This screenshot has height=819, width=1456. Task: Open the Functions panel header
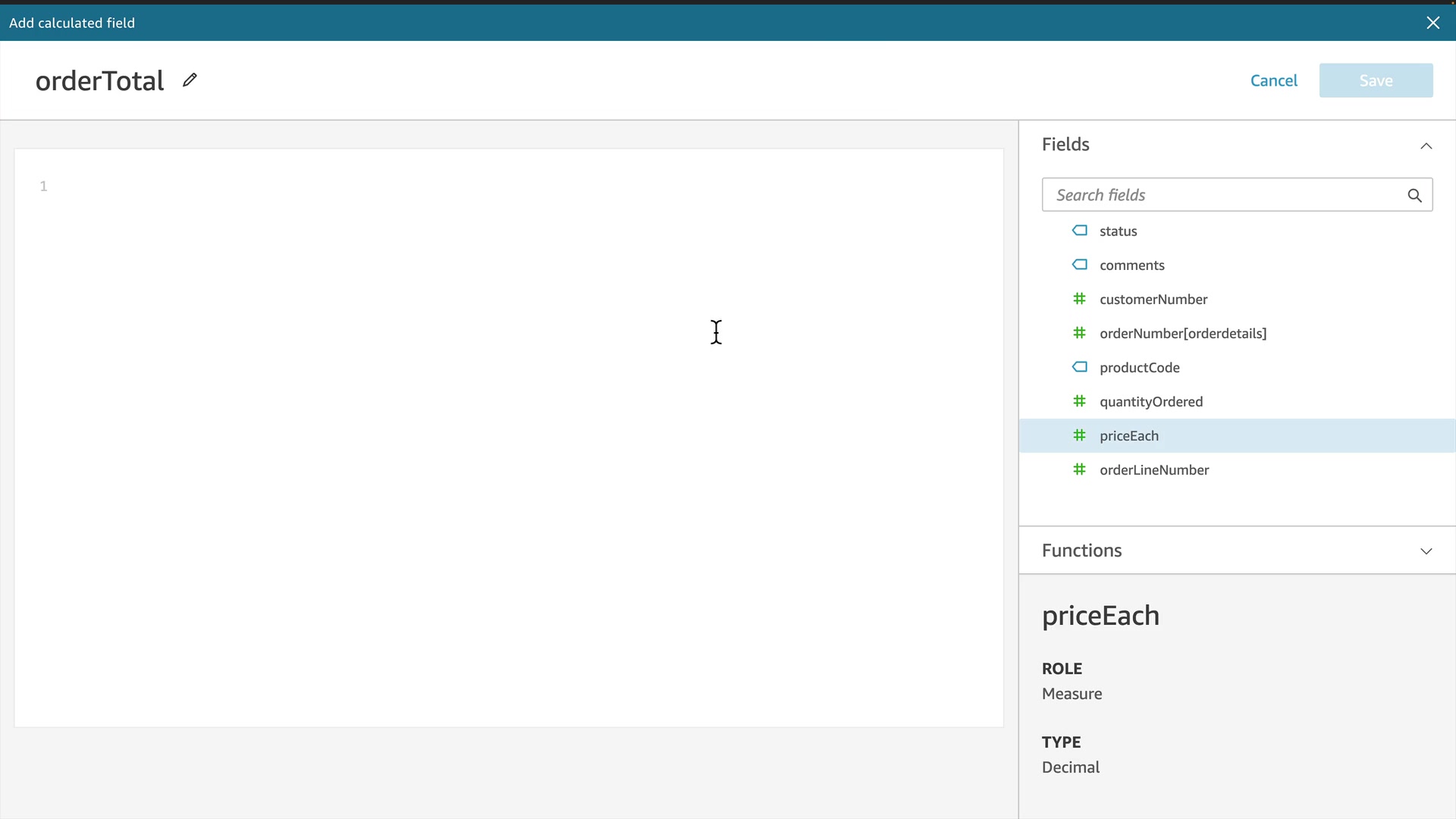1082,551
